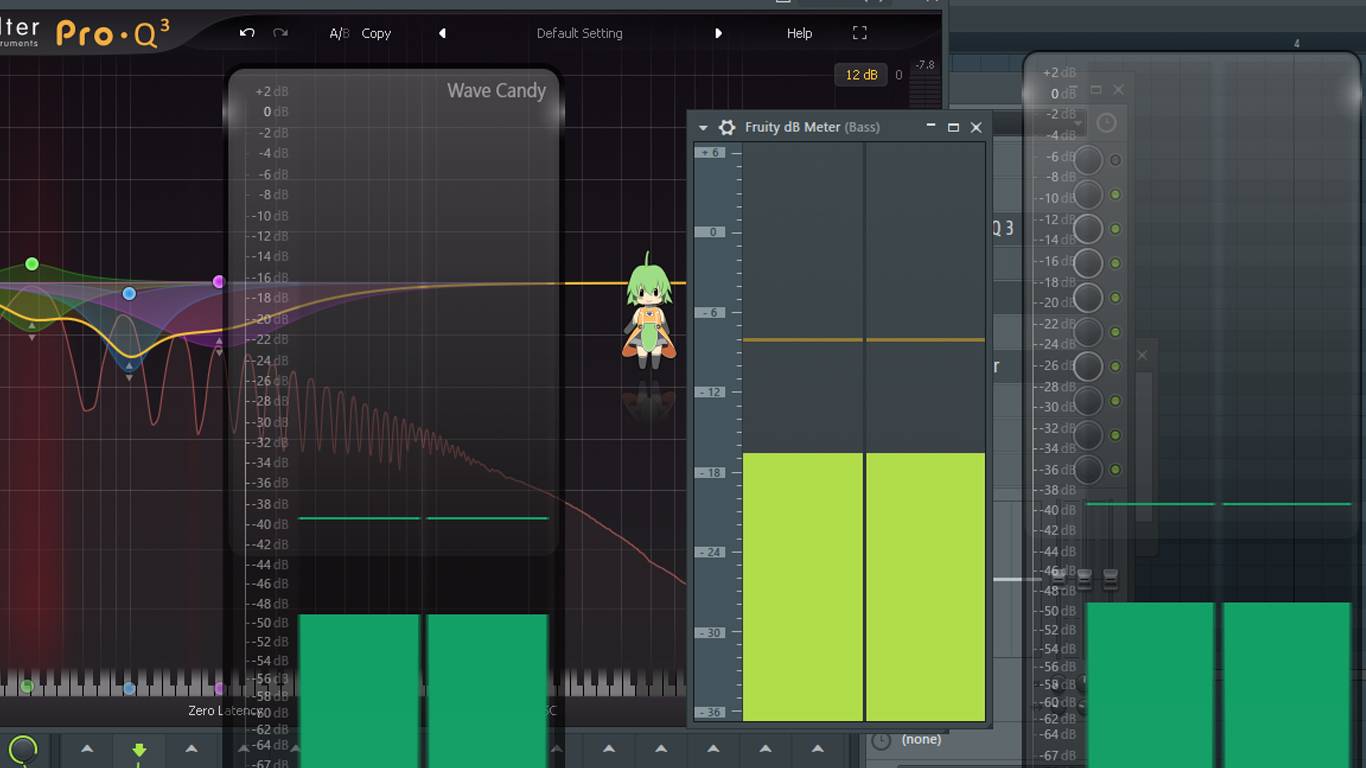This screenshot has height=768, width=1366.
Task: Toggle mixer slot LED at -30 dB level
Action: [x=1116, y=401]
